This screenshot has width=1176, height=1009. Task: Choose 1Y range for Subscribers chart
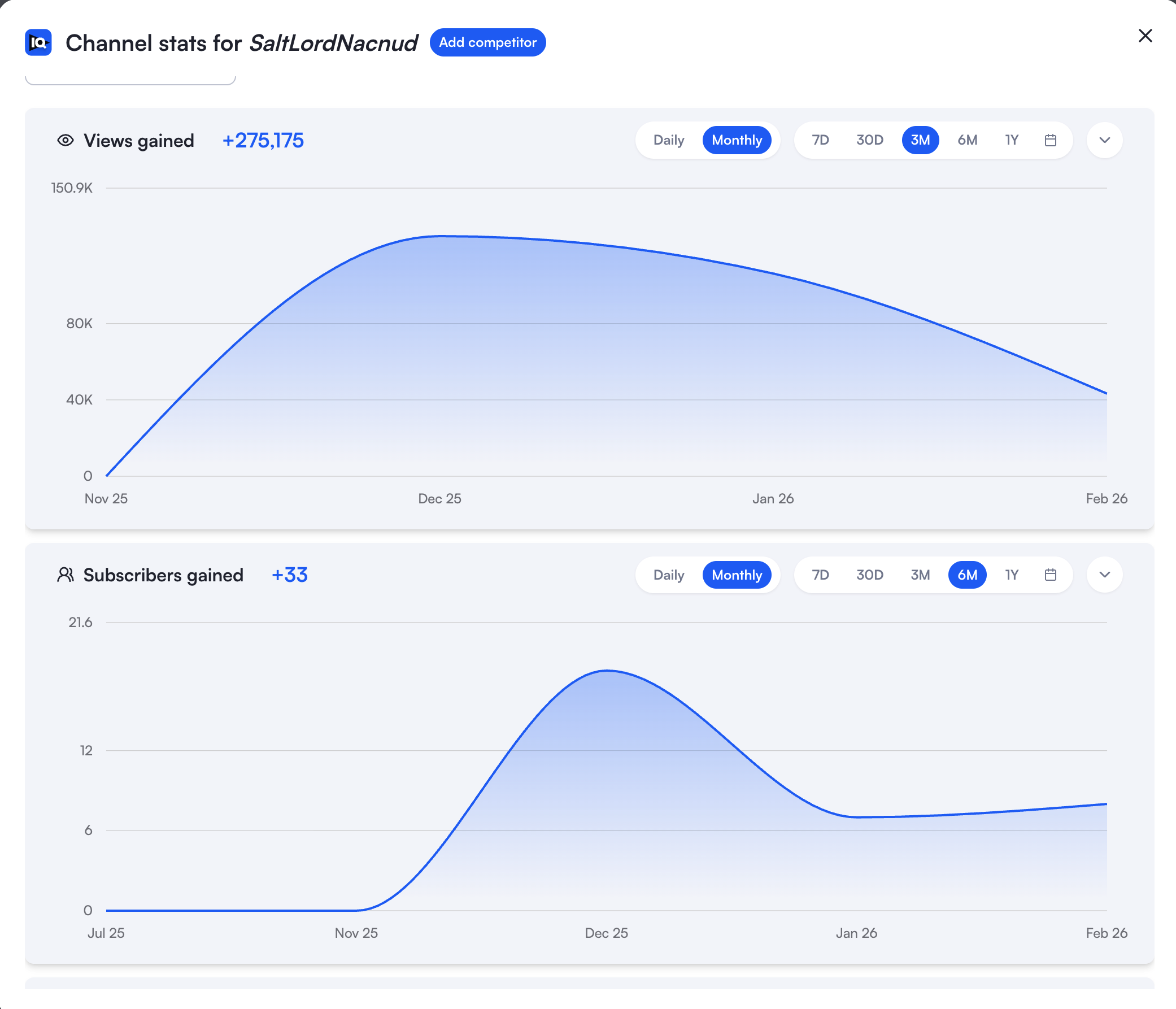point(1012,575)
